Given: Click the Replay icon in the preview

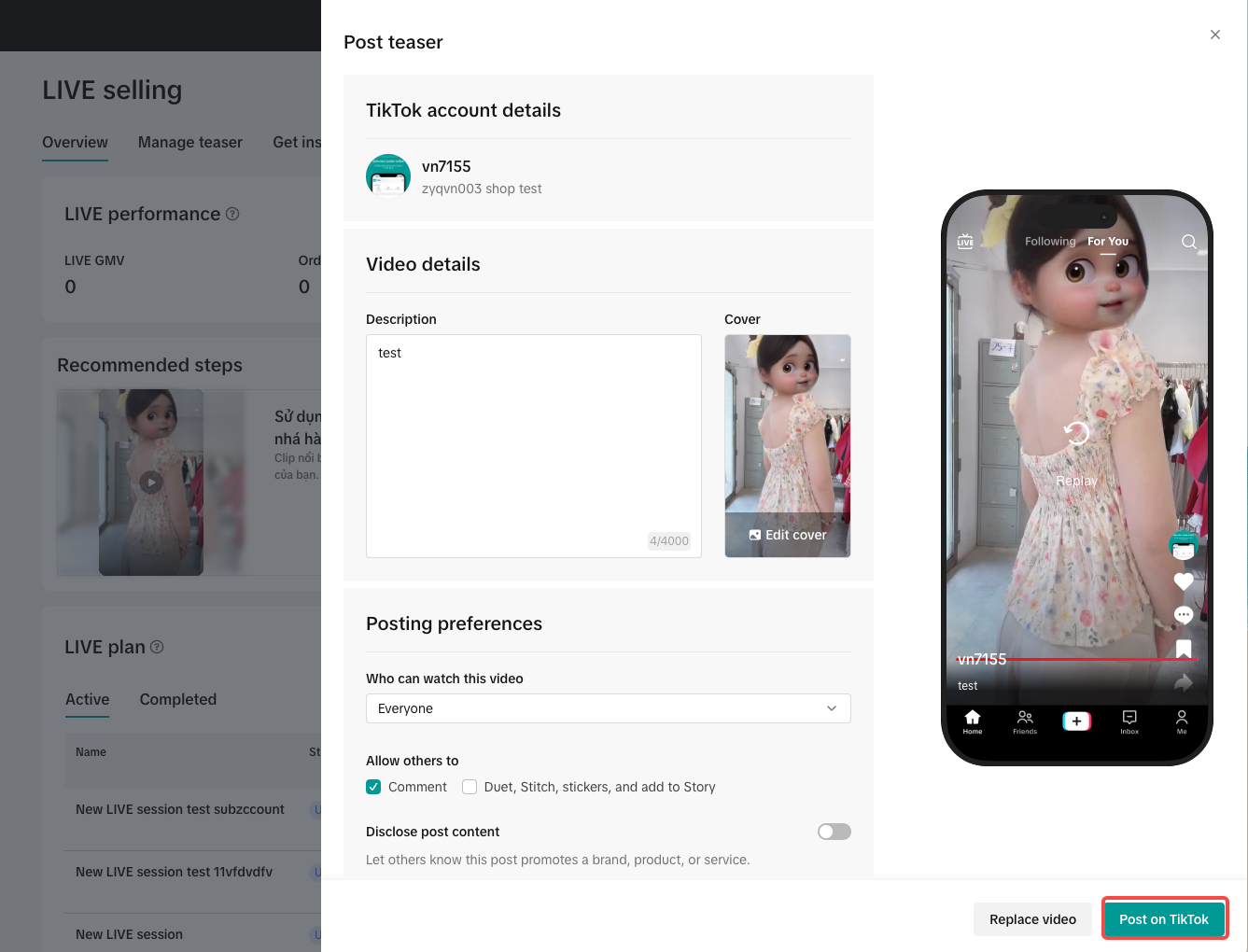Looking at the screenshot, I should click(x=1076, y=433).
